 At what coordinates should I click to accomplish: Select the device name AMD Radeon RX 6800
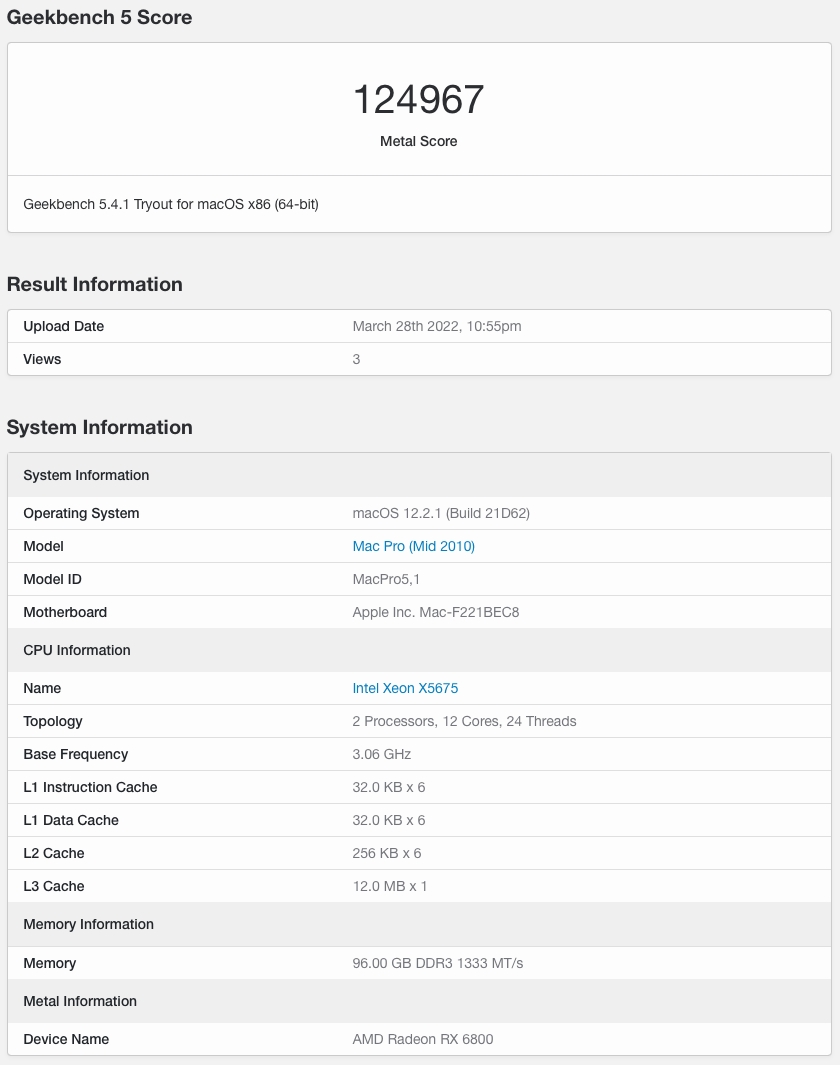[x=422, y=1039]
